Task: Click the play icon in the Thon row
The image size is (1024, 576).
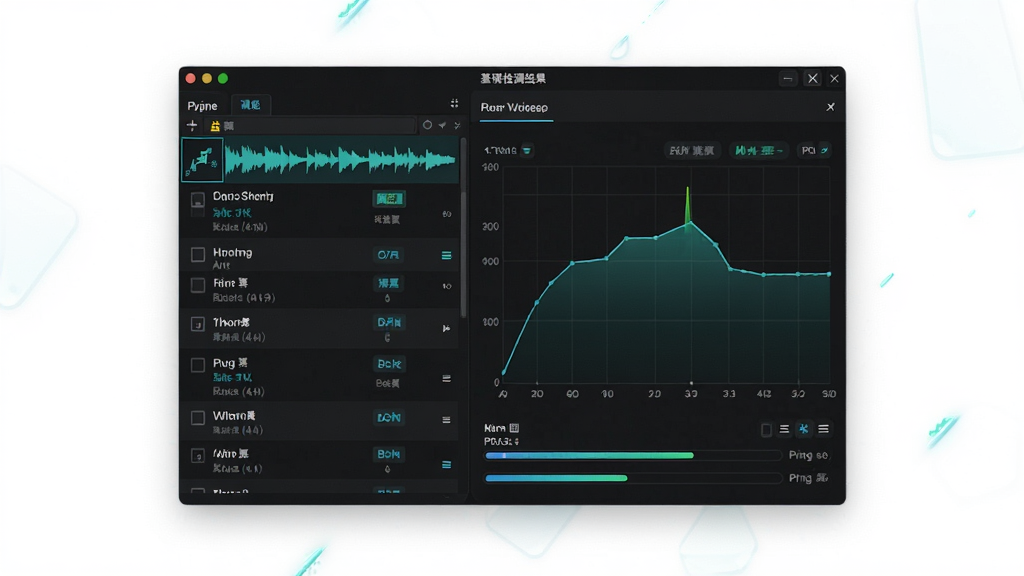Action: pyautogui.click(x=447, y=328)
